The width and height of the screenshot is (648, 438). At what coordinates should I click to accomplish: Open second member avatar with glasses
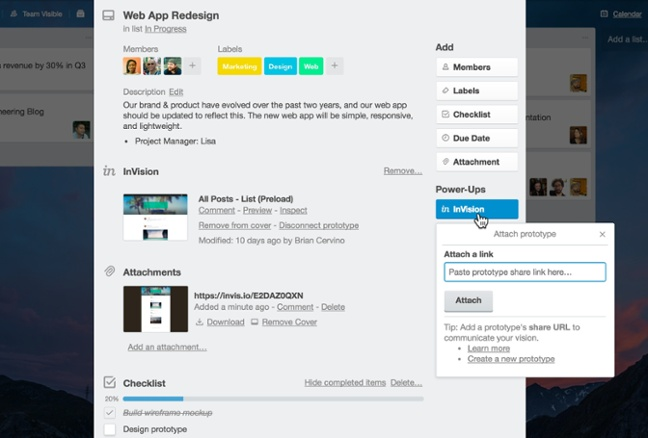coord(152,66)
